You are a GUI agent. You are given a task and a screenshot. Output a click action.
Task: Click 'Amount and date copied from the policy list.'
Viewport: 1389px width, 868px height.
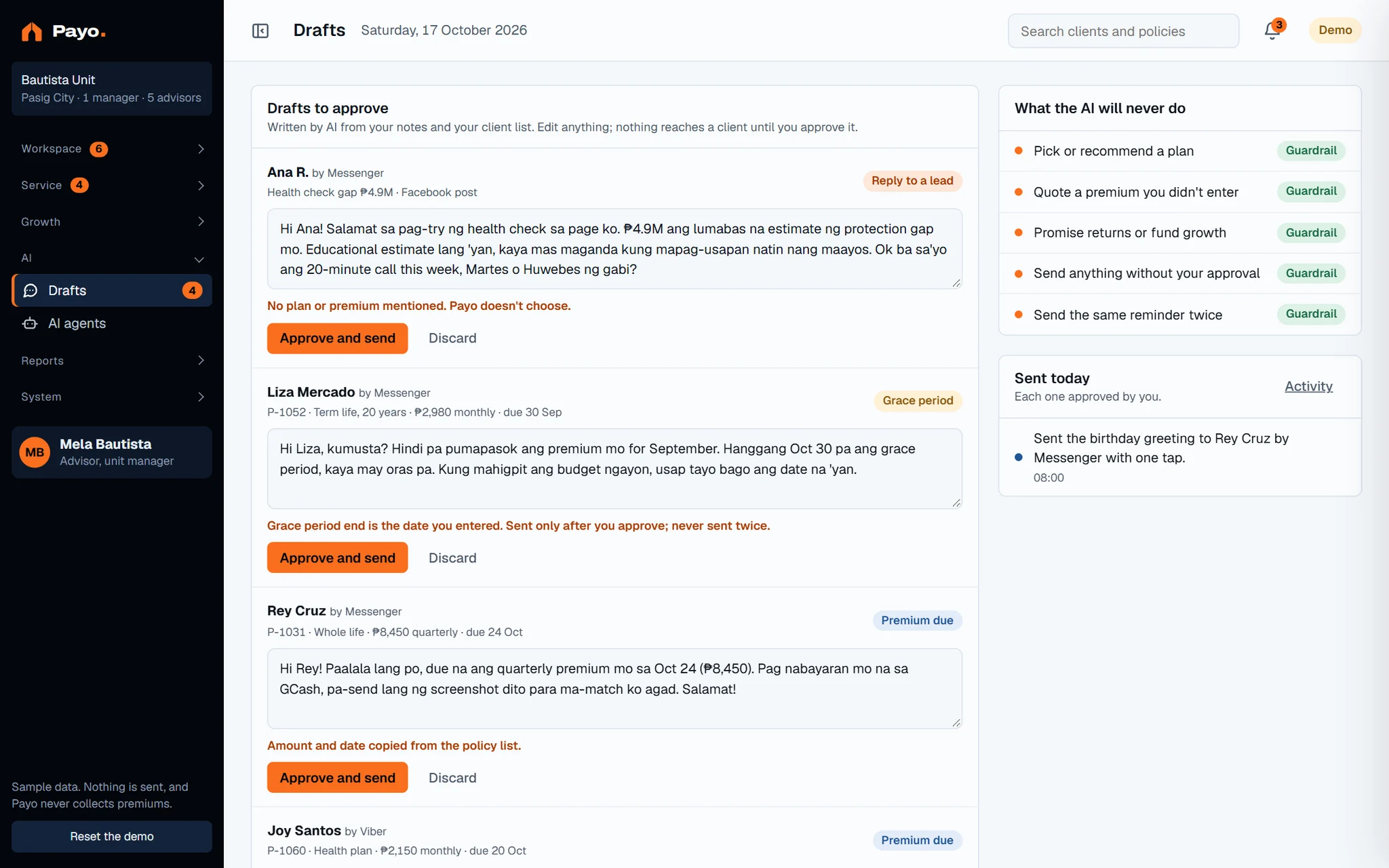[394, 746]
